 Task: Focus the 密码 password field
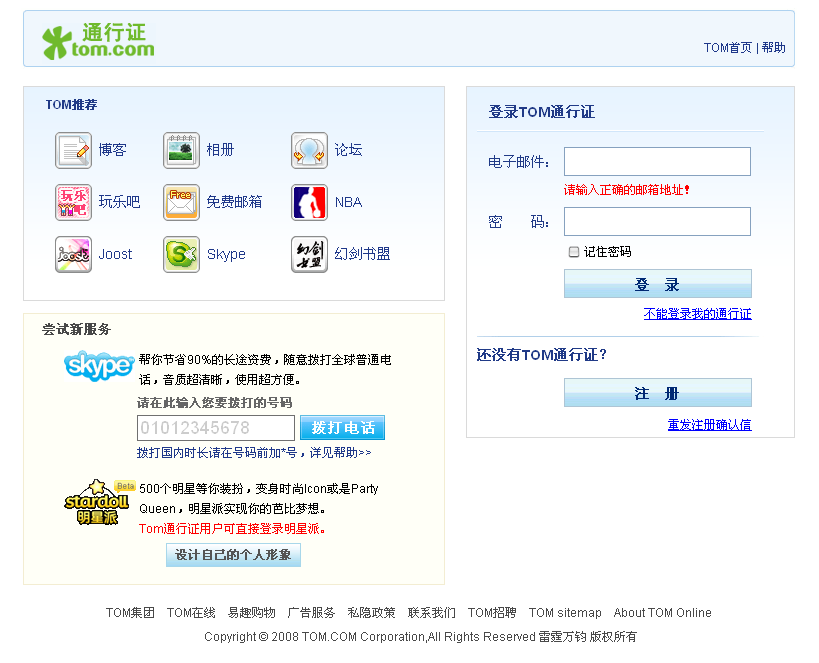[x=657, y=222]
